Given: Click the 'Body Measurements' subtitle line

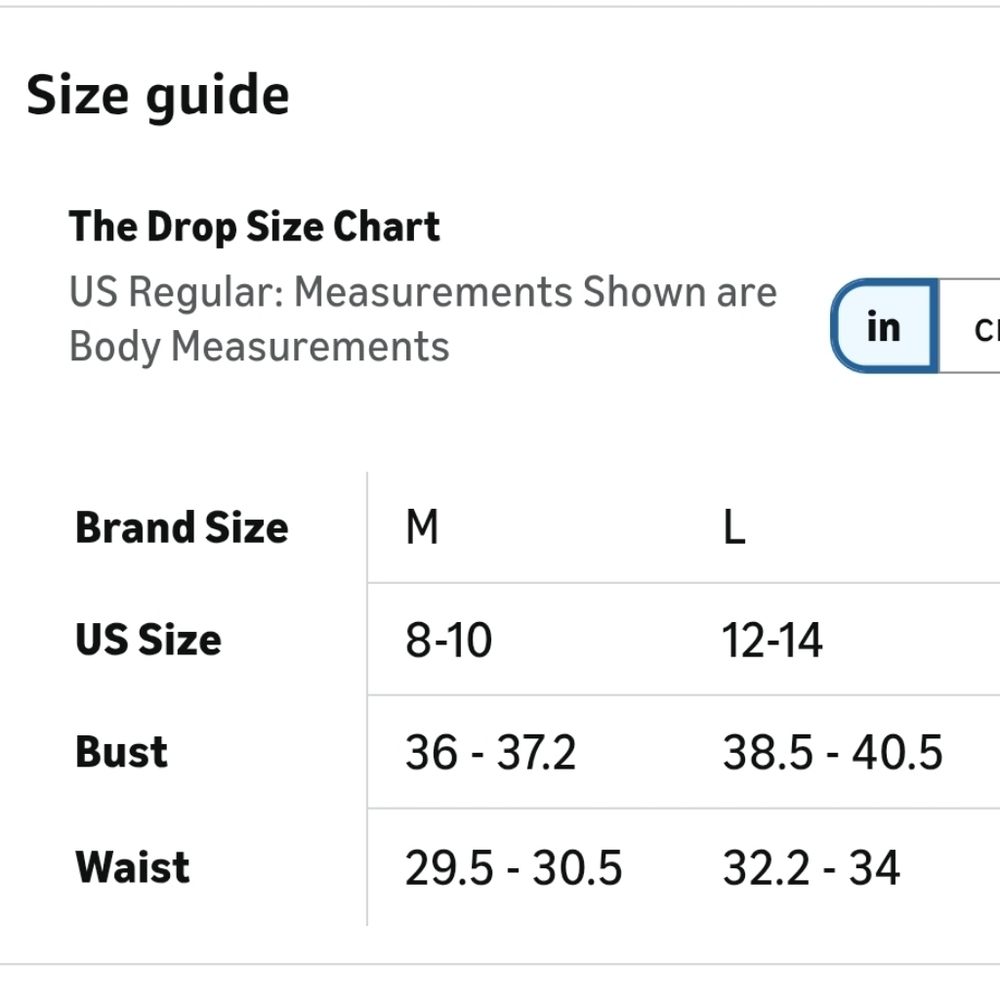Looking at the screenshot, I should [259, 347].
